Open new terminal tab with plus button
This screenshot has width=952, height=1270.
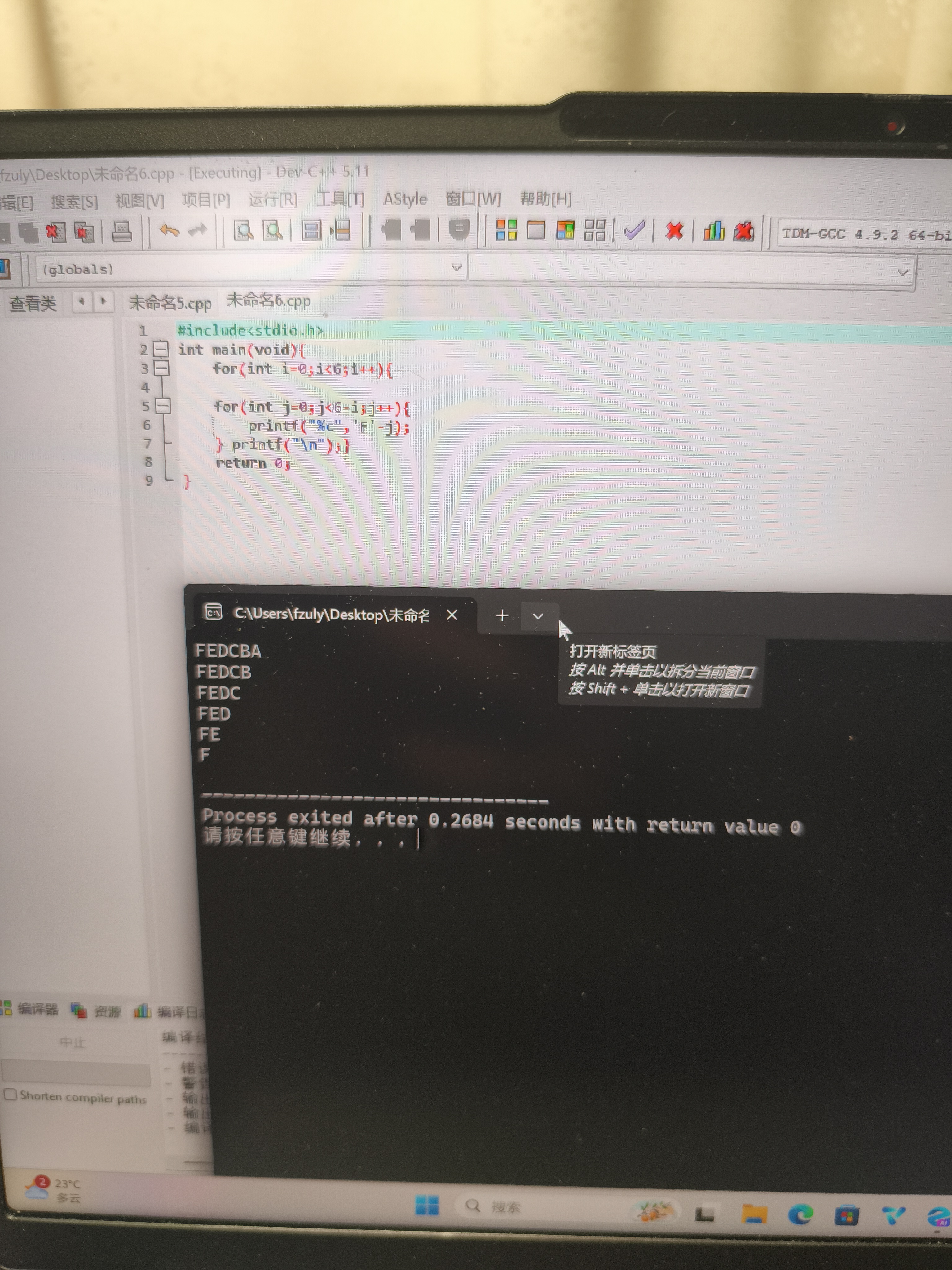502,615
